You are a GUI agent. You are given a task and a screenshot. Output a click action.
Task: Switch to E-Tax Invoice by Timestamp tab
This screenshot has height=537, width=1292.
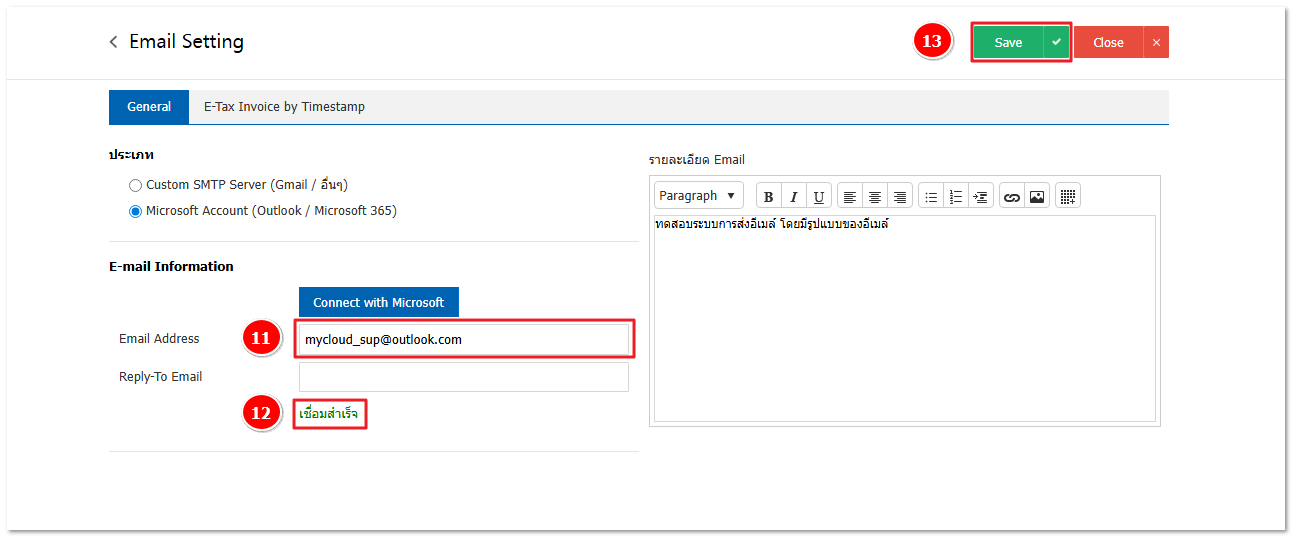(284, 107)
